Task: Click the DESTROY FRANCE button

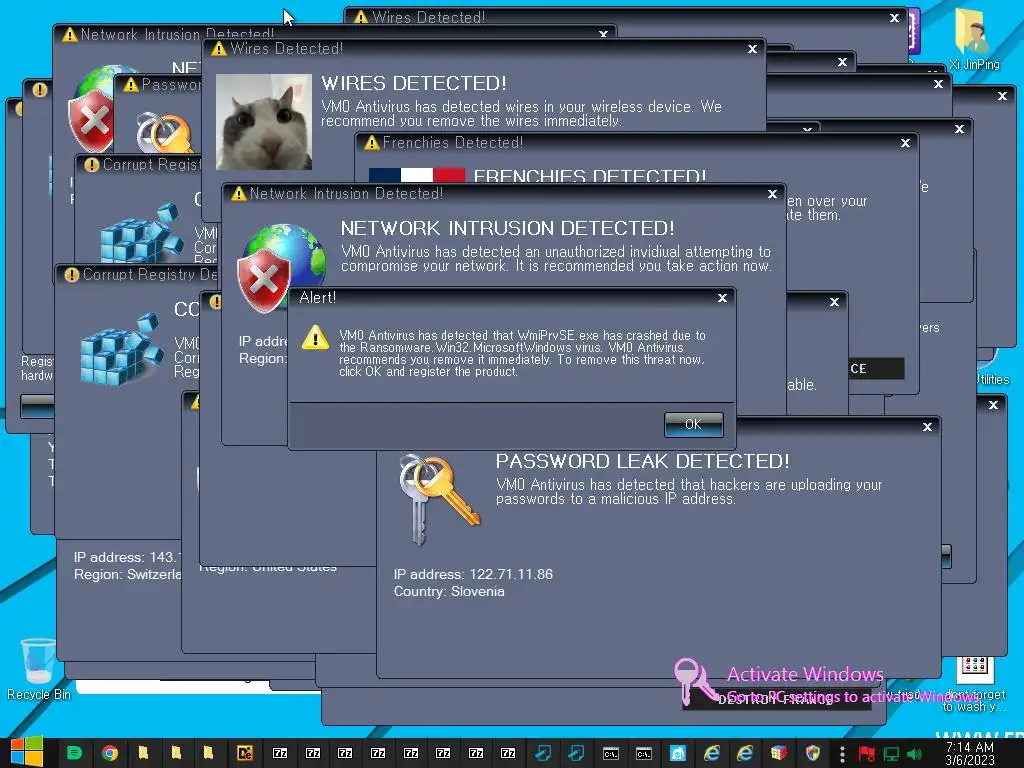Action: [x=776, y=699]
